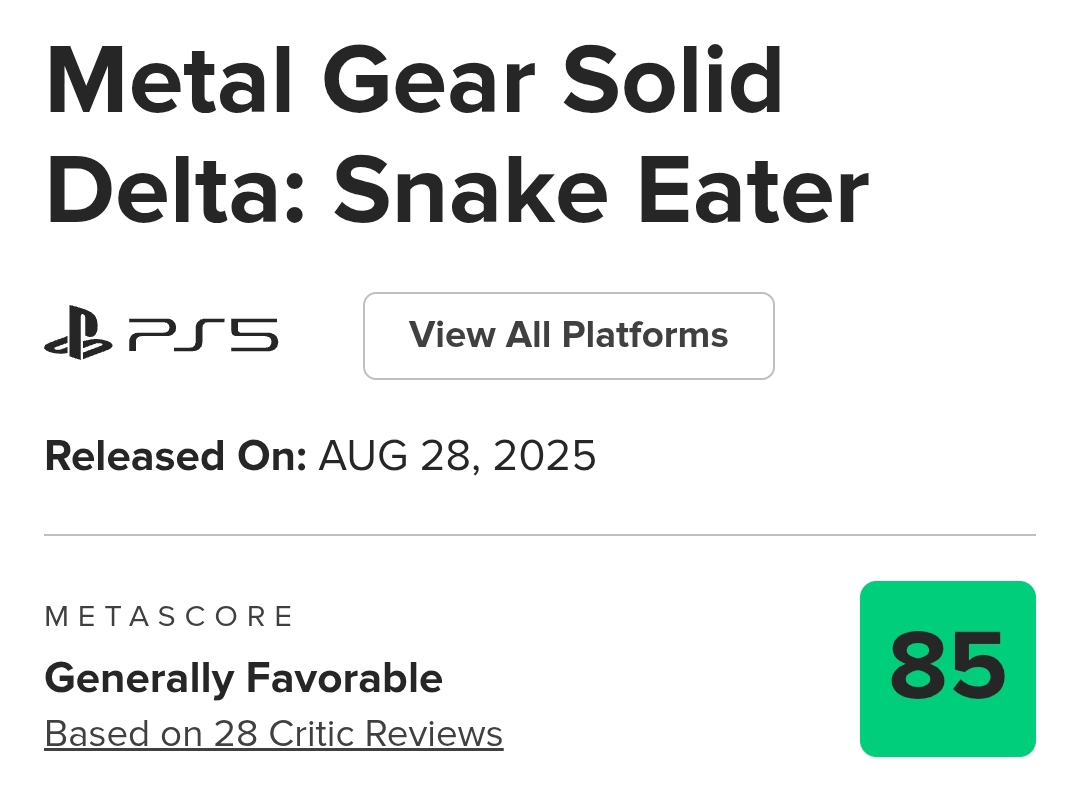The image size is (1080, 789).
Task: Click the green 85 Metascore box
Action: tap(947, 668)
